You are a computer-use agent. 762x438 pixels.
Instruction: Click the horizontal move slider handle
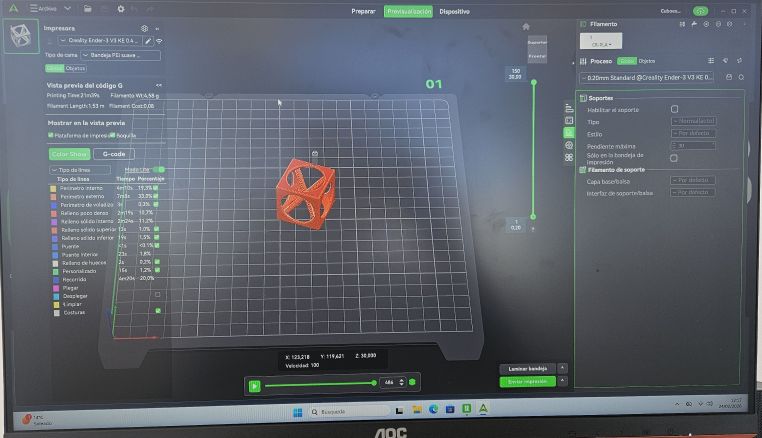coord(374,383)
